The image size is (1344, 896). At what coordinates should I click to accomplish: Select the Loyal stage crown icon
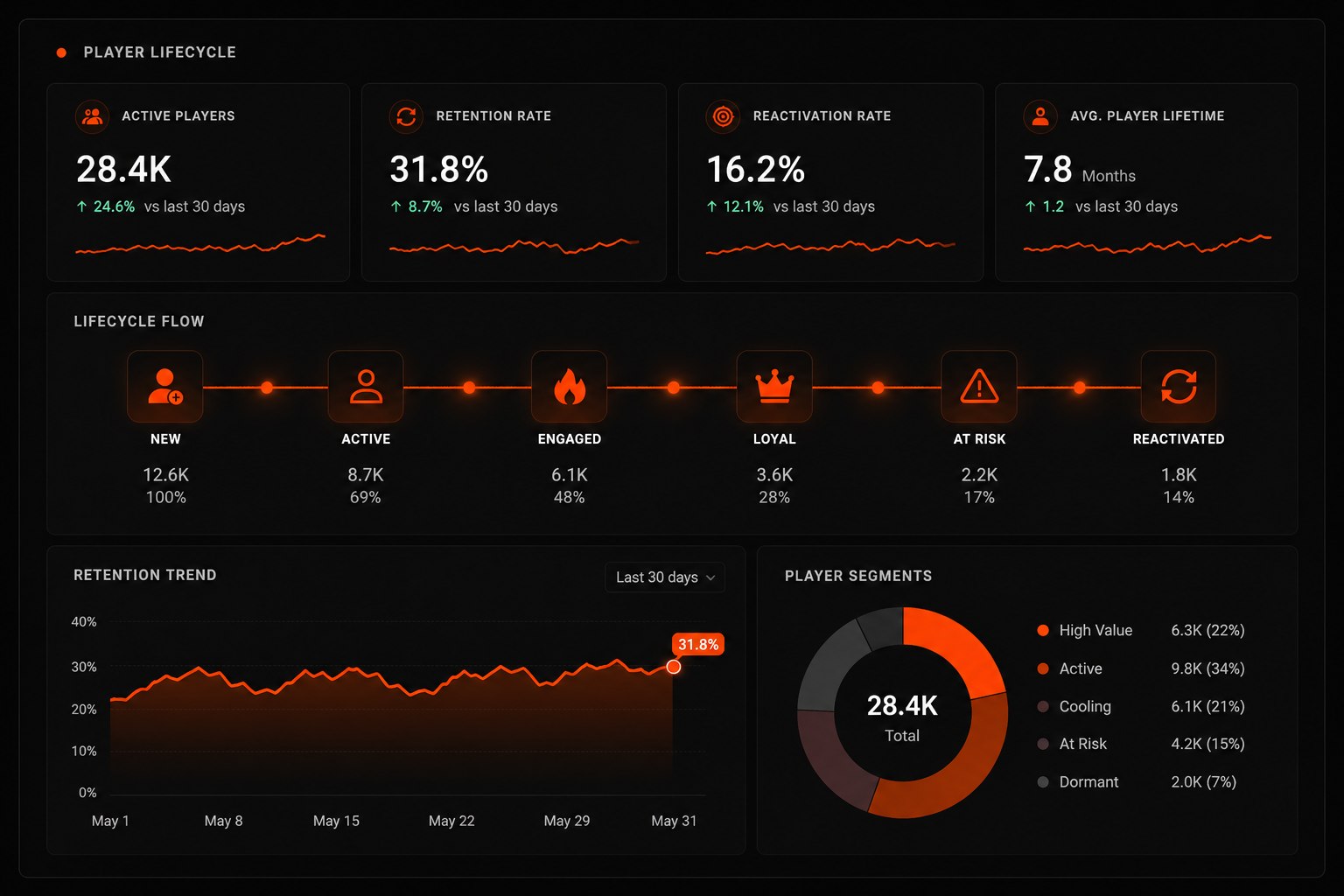coord(774,387)
